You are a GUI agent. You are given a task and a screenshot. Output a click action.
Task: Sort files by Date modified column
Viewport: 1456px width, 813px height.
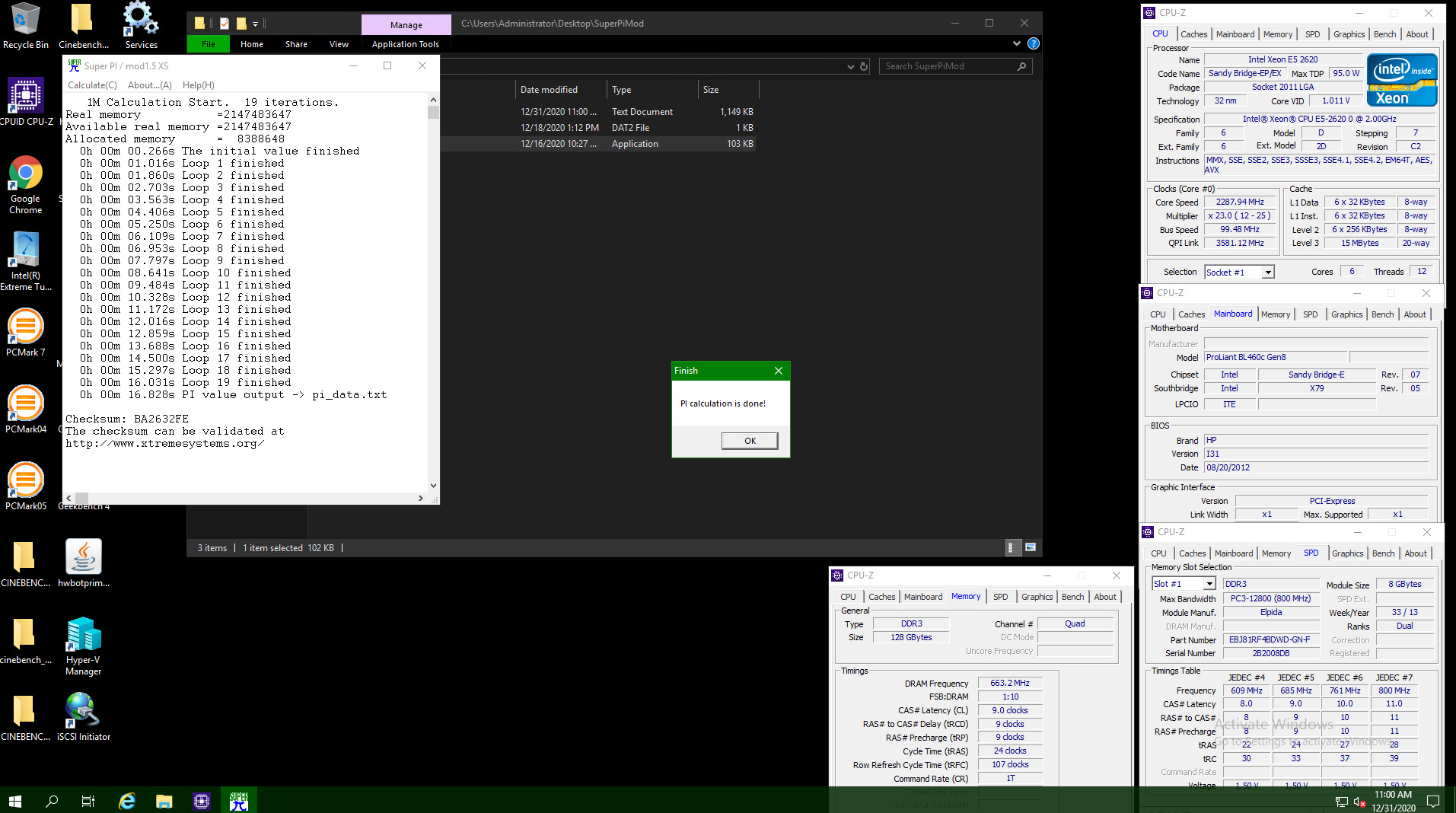(561, 90)
